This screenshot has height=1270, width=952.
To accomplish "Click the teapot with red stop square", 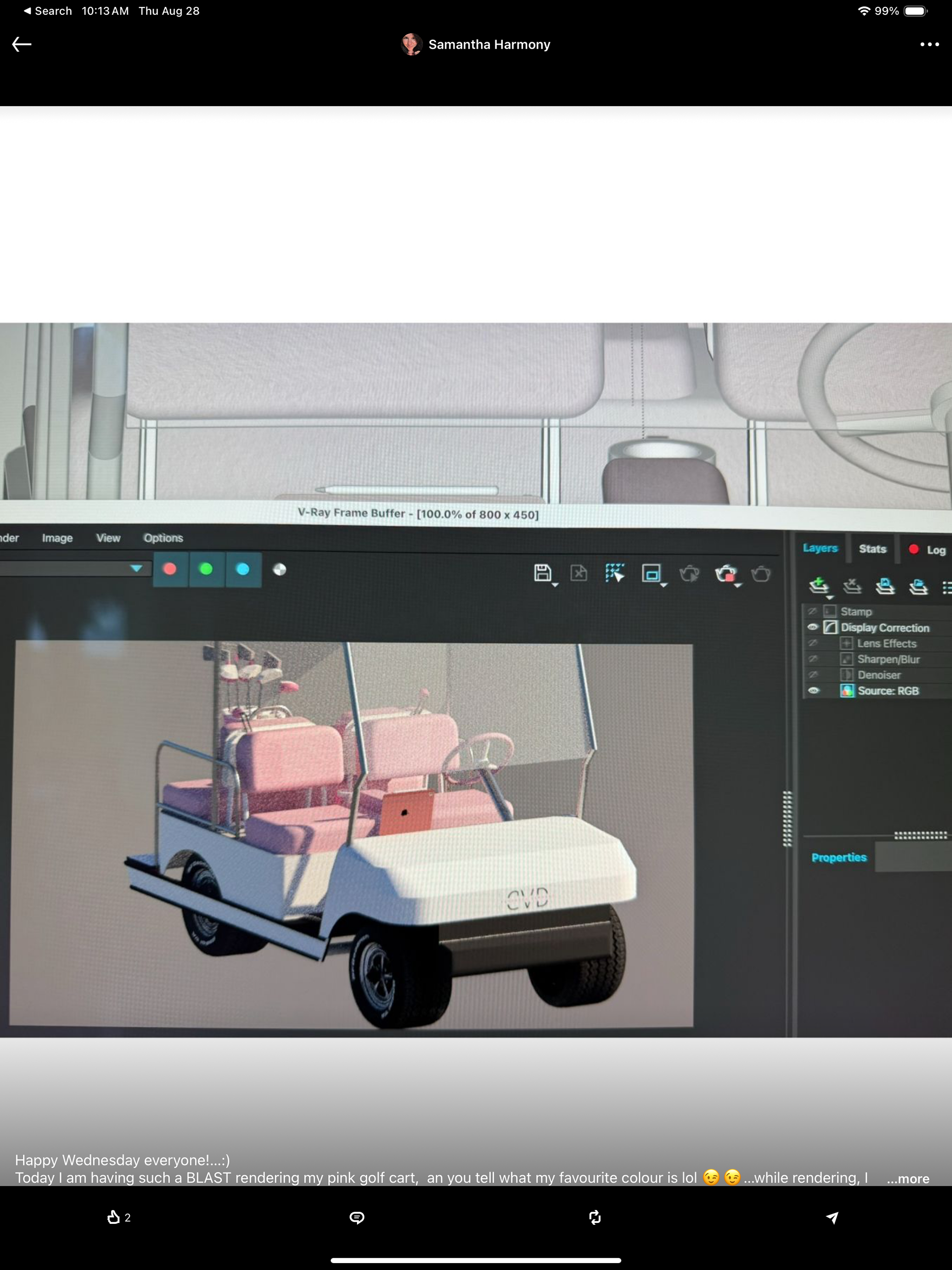I will [725, 573].
